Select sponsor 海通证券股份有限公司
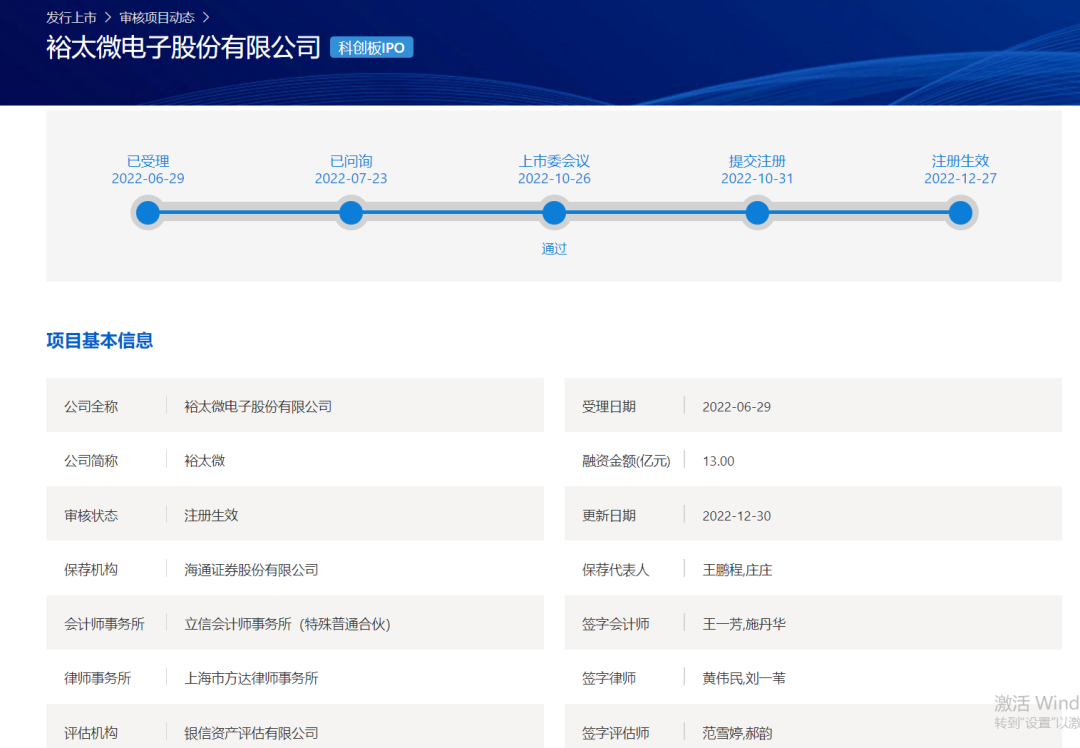 (251, 570)
